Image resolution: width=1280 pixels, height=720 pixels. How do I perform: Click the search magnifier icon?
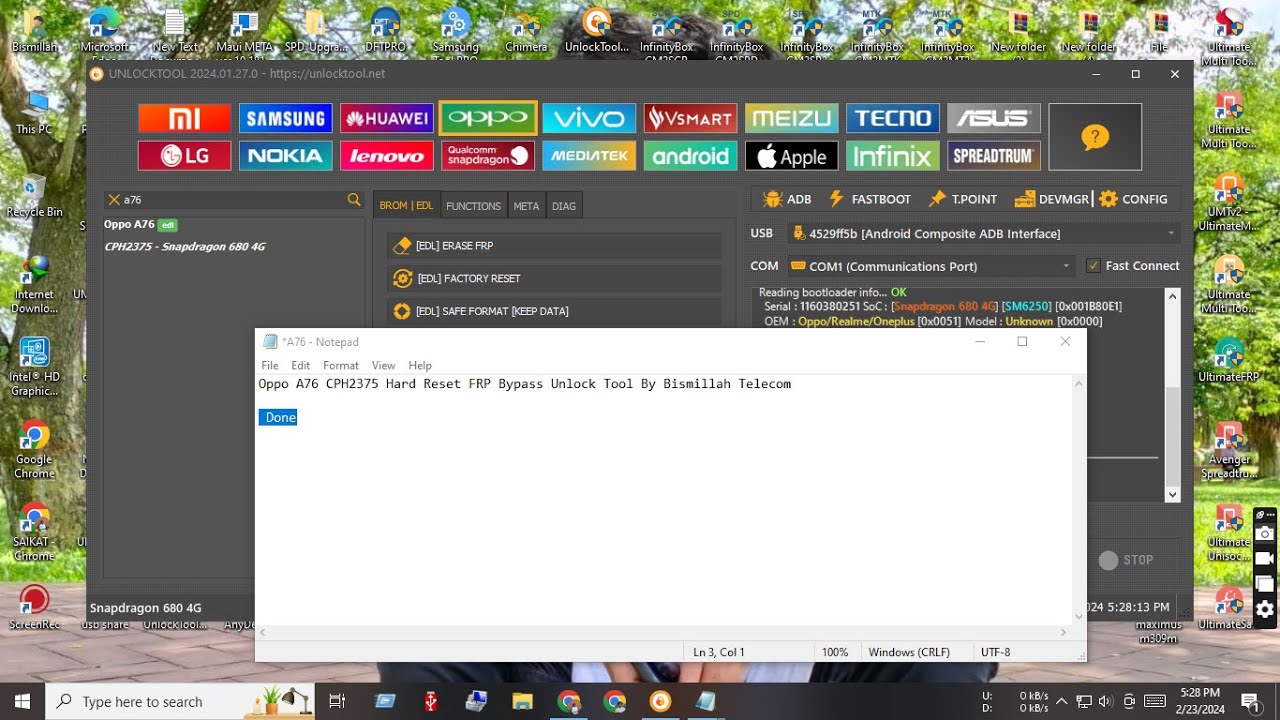[354, 200]
